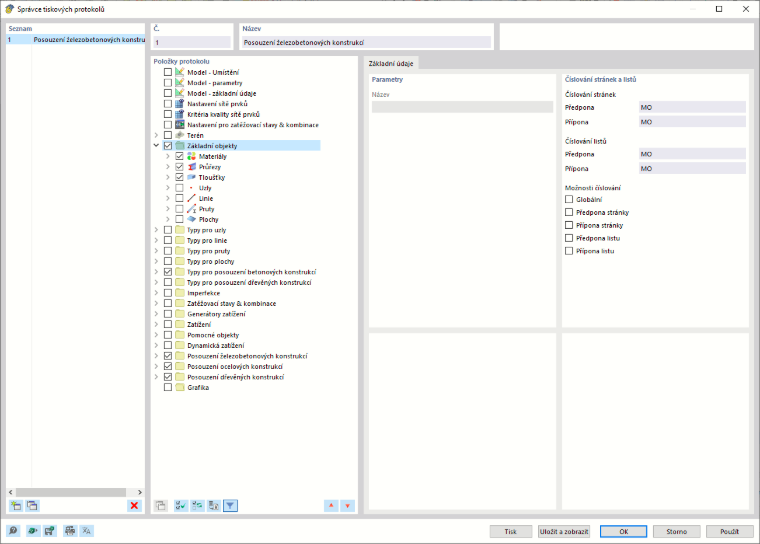Screen dimensions: 760x544
Task: Click Číslování stránek Předpona field
Action: pyautogui.click(x=692, y=107)
